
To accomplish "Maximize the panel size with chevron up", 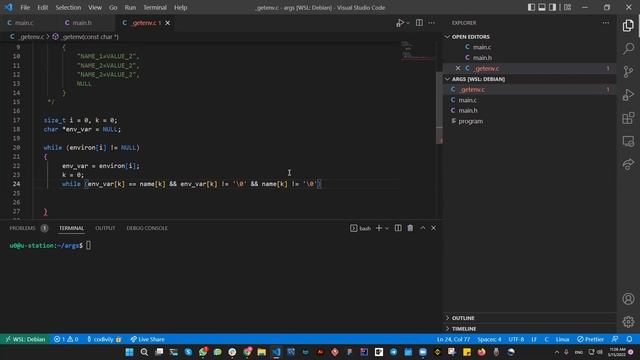I will 422,228.
